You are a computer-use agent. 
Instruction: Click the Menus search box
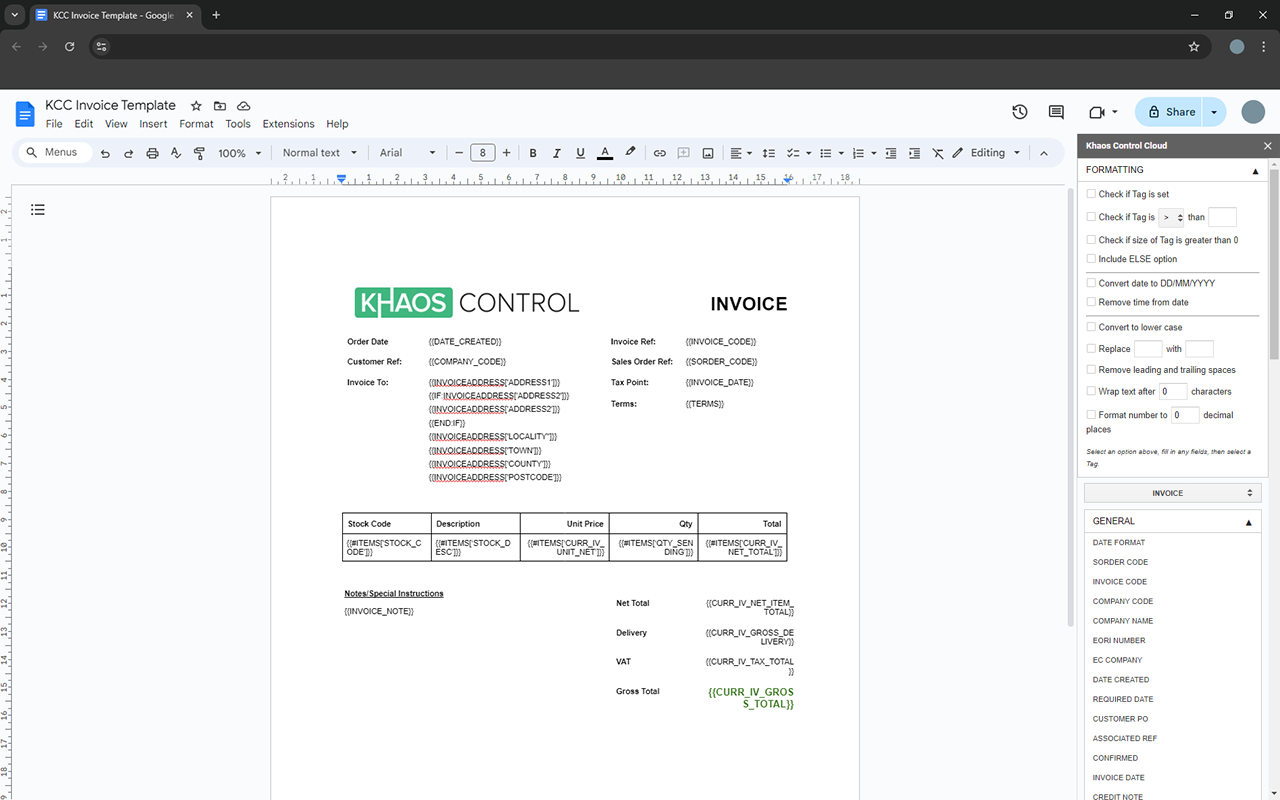point(55,153)
